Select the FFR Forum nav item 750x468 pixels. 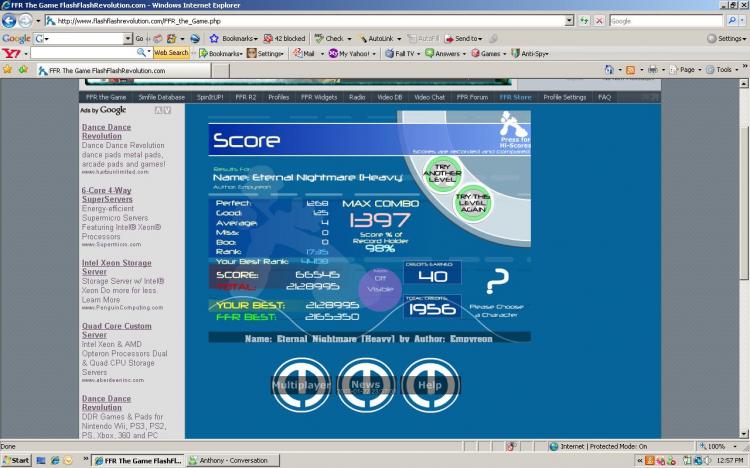coord(472,97)
